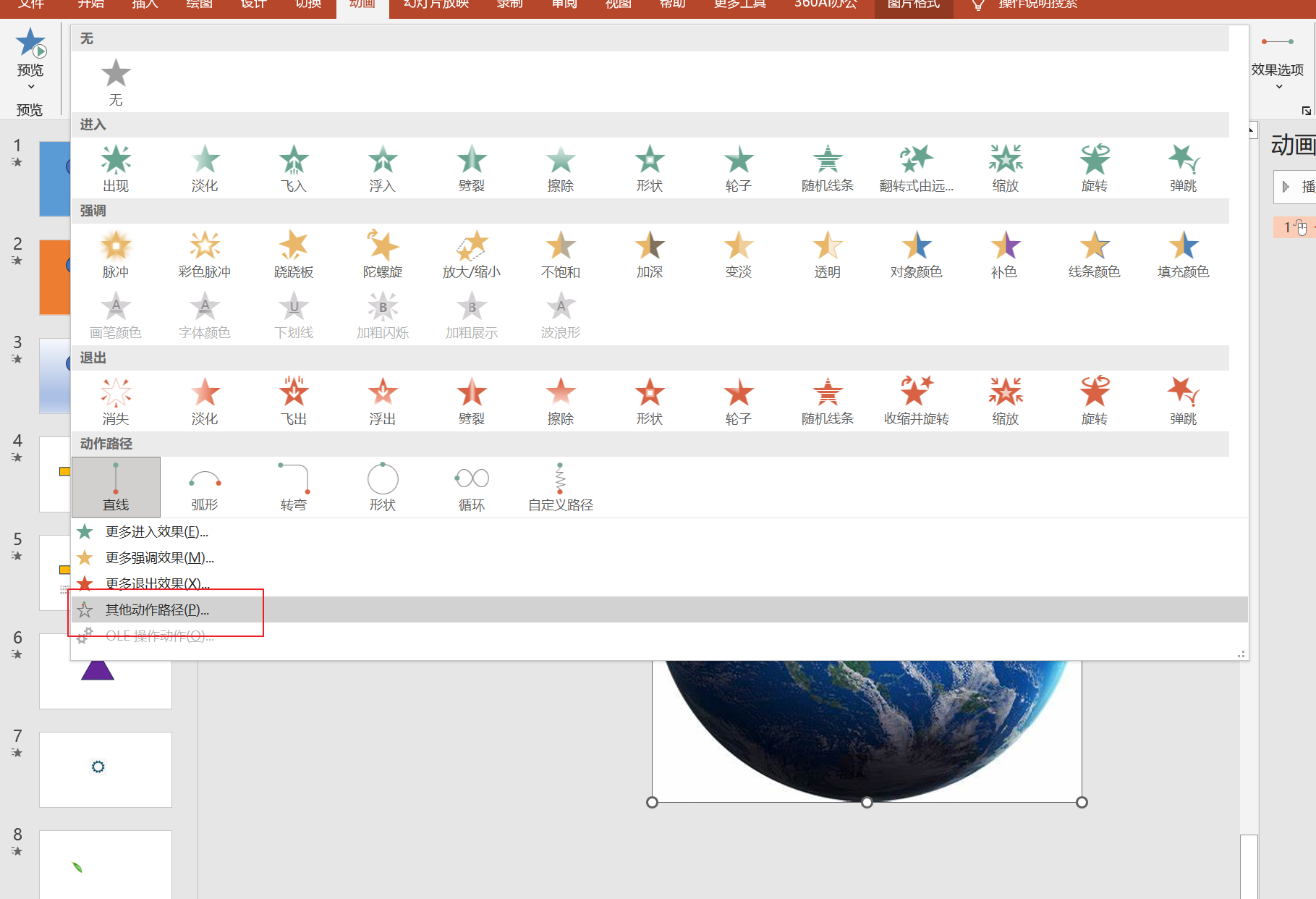1316x899 pixels.
Task: Apply the 转弯 motion path
Action: (x=294, y=486)
